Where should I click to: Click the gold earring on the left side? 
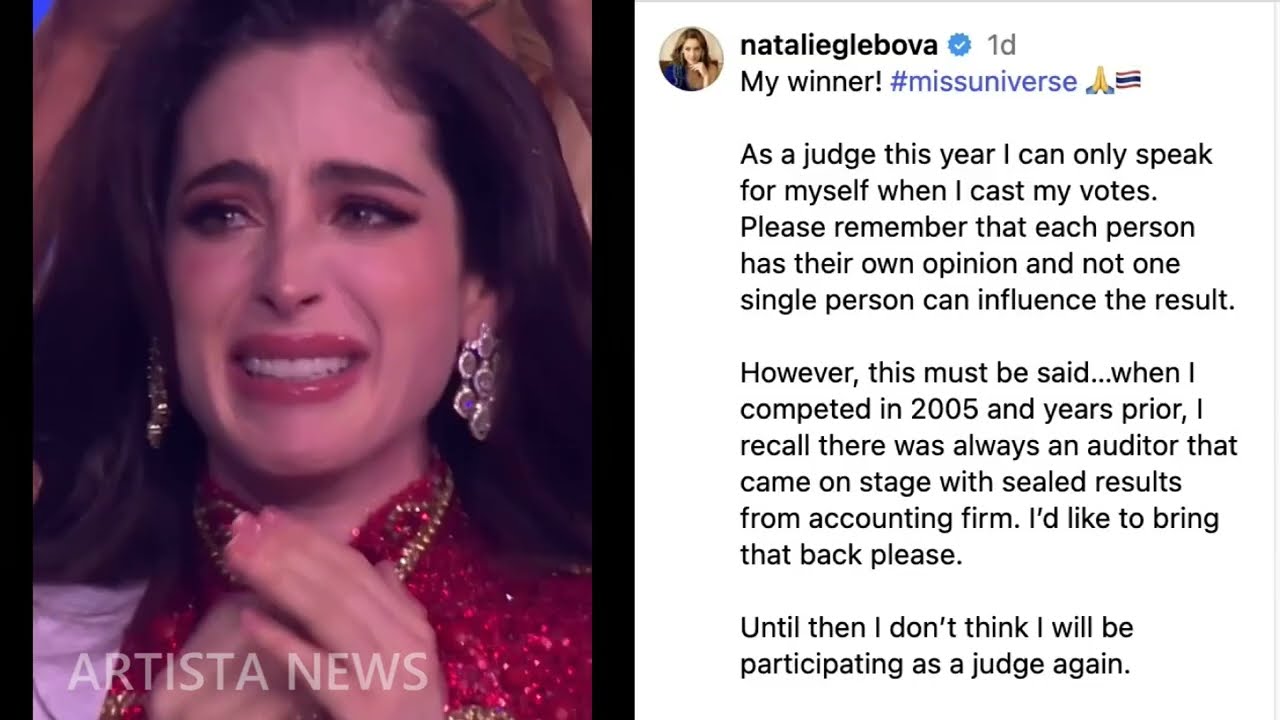(x=157, y=392)
